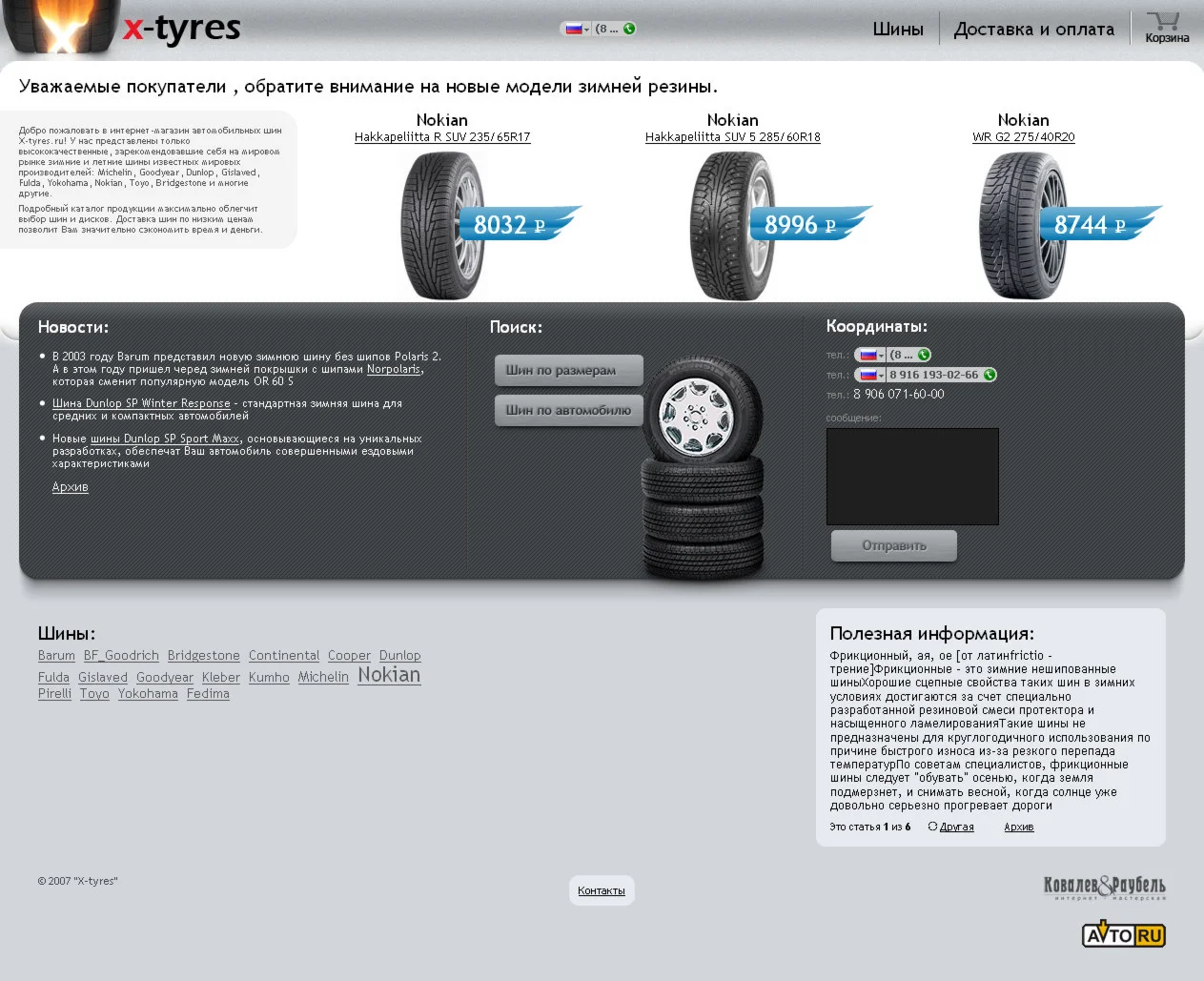Viewport: 1204px width, 981px height.
Task: Click the Шин по размерам search button
Action: (x=569, y=370)
